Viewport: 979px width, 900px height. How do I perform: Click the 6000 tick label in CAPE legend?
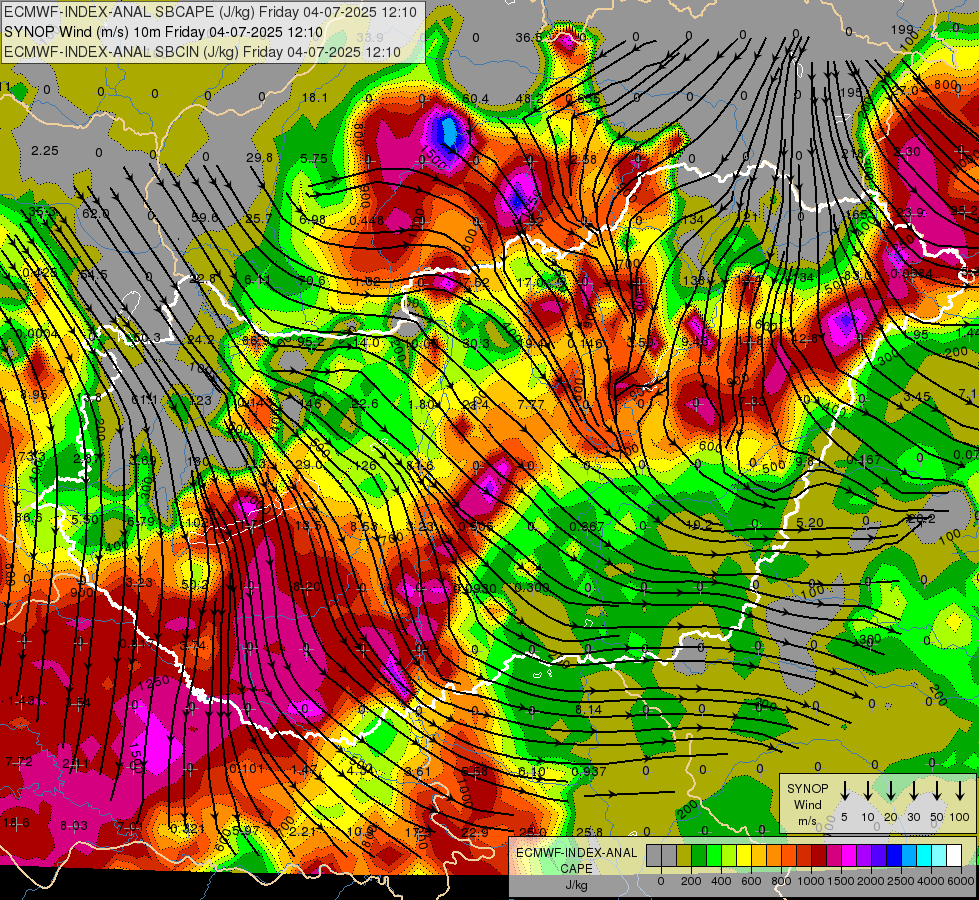(961, 881)
